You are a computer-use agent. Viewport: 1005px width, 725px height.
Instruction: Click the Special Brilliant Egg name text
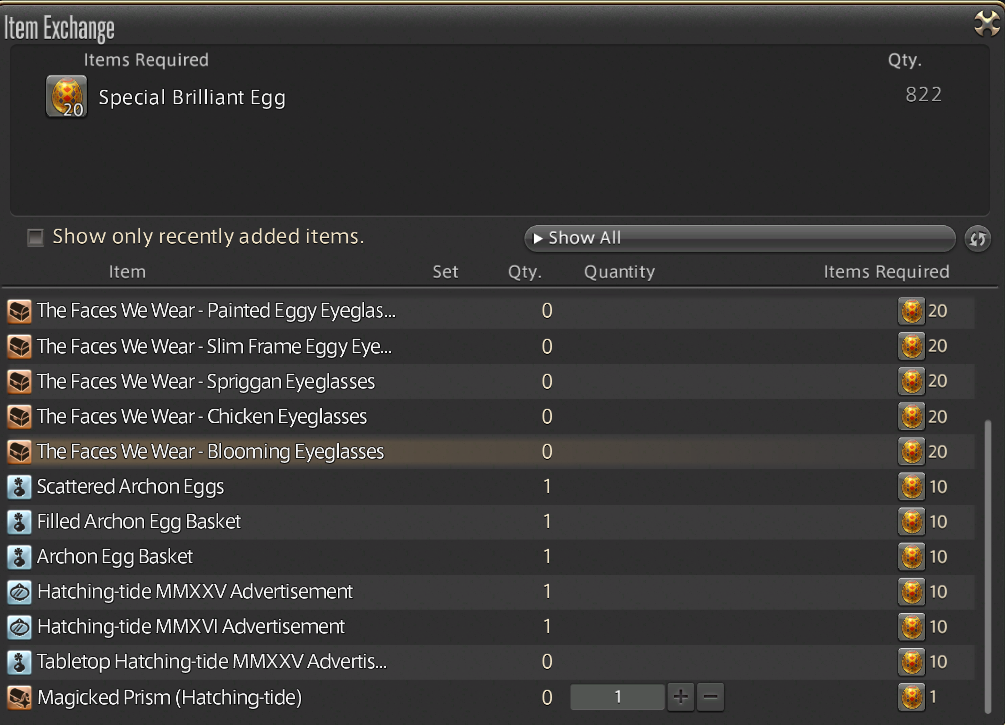click(x=192, y=97)
